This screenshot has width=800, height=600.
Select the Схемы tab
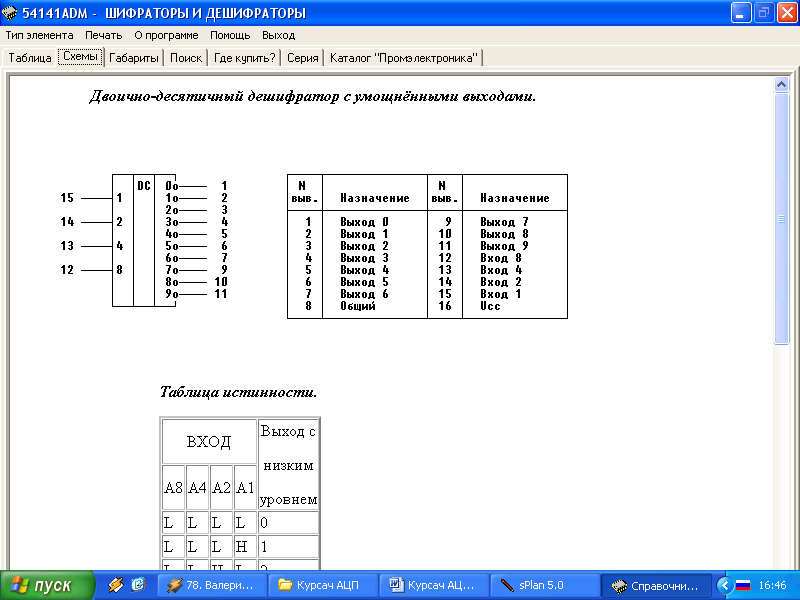click(81, 57)
